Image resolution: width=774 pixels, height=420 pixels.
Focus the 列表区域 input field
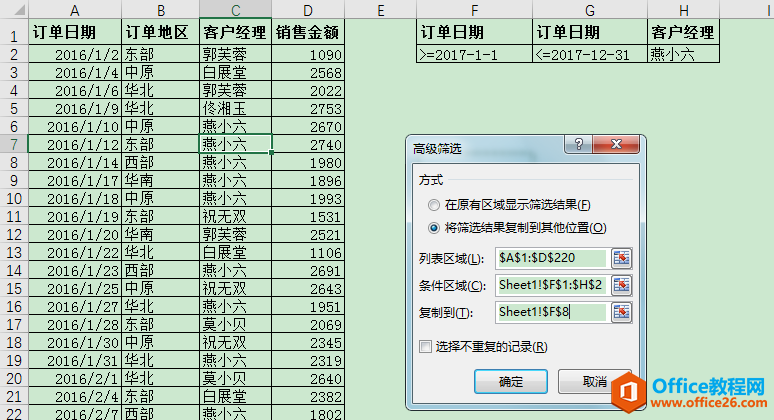pos(551,258)
